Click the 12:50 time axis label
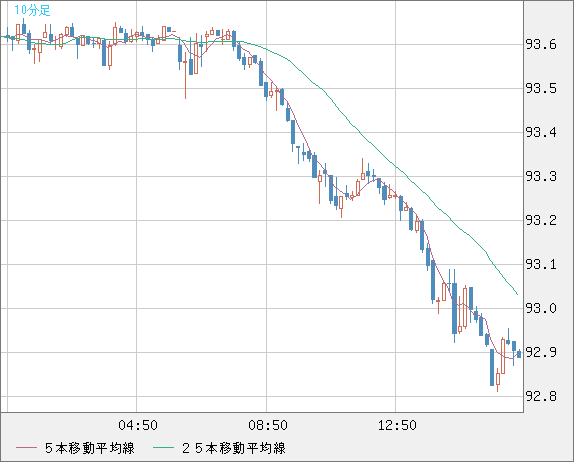Image resolution: width=574 pixels, height=462 pixels. (397, 425)
